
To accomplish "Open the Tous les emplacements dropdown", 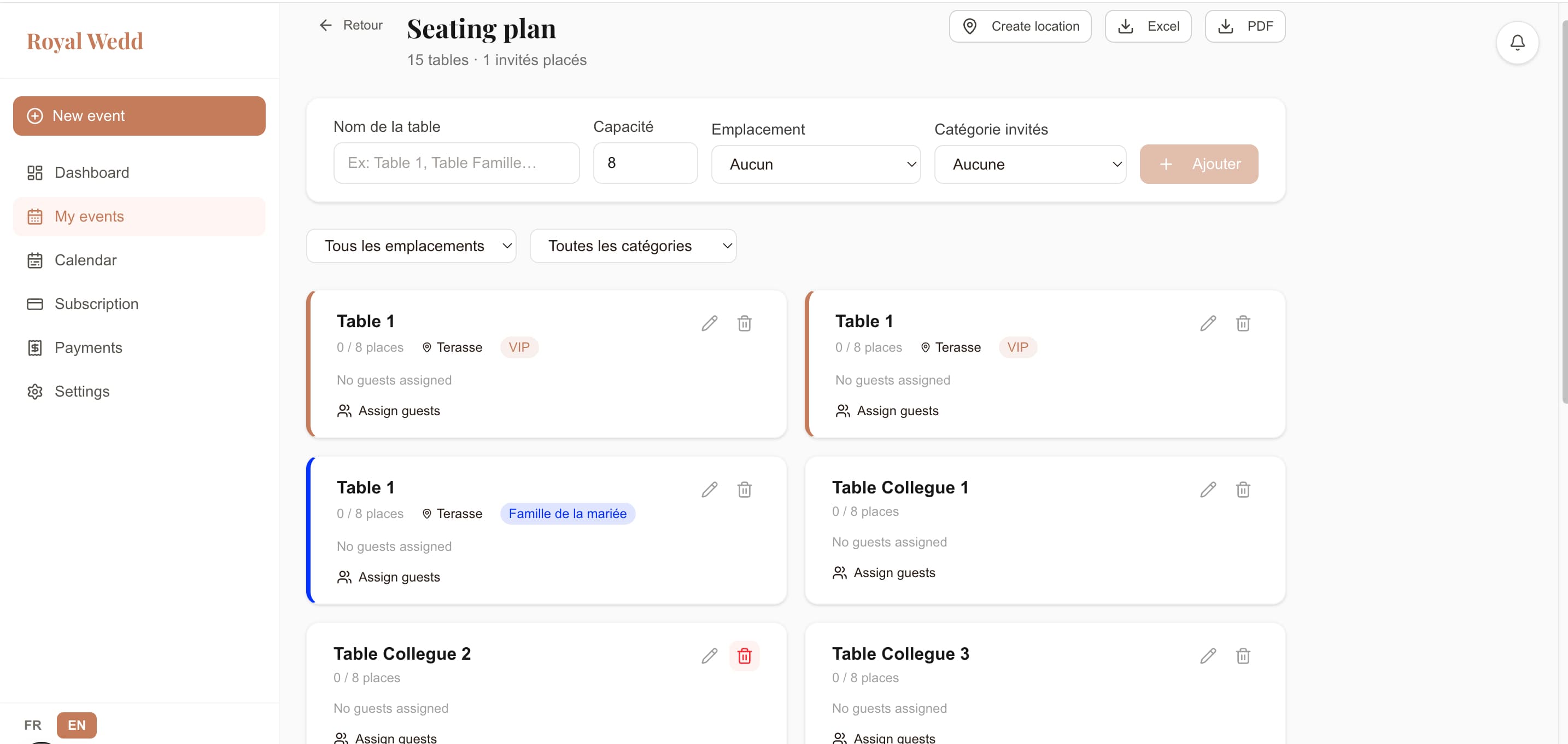I will [412, 246].
